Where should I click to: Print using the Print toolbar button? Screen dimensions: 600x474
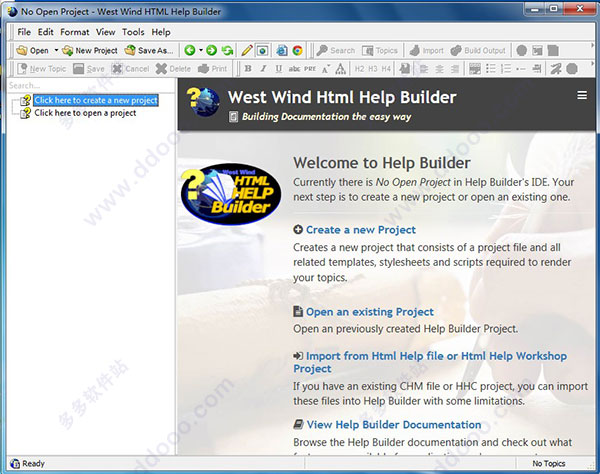point(212,68)
